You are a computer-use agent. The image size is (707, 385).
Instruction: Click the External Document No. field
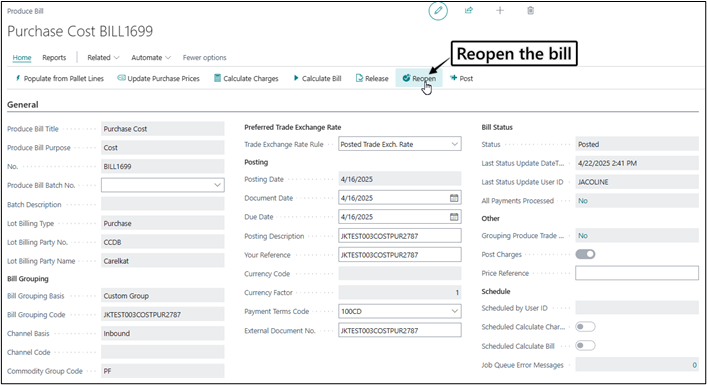pos(399,330)
